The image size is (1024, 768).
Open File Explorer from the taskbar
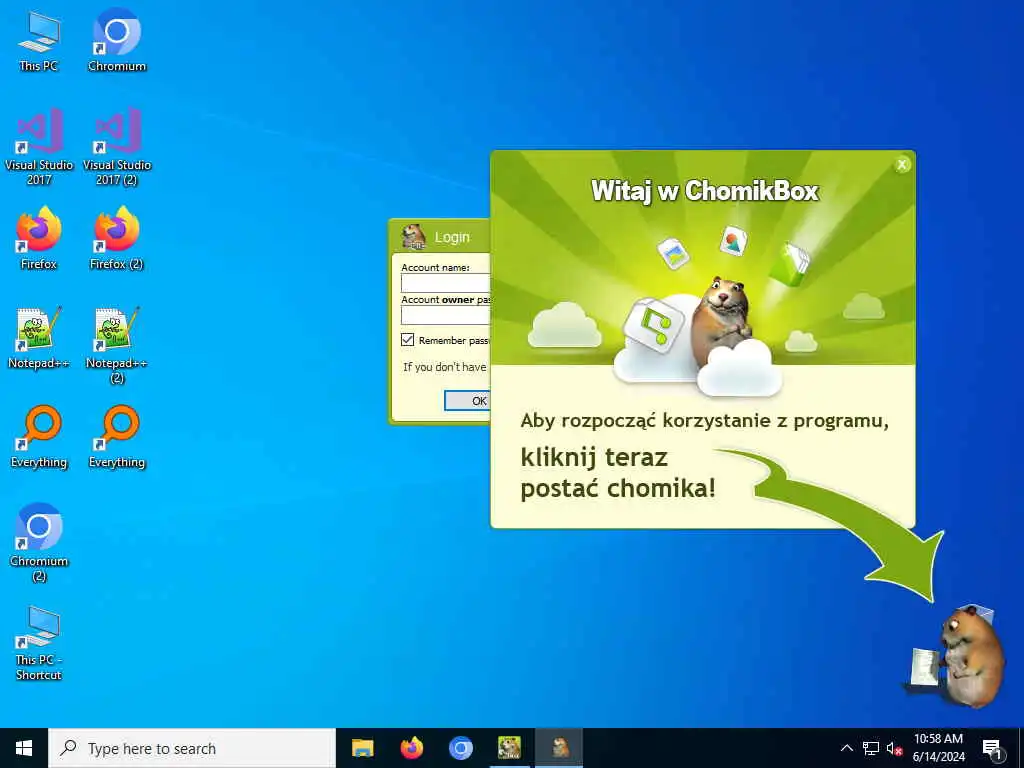[362, 748]
